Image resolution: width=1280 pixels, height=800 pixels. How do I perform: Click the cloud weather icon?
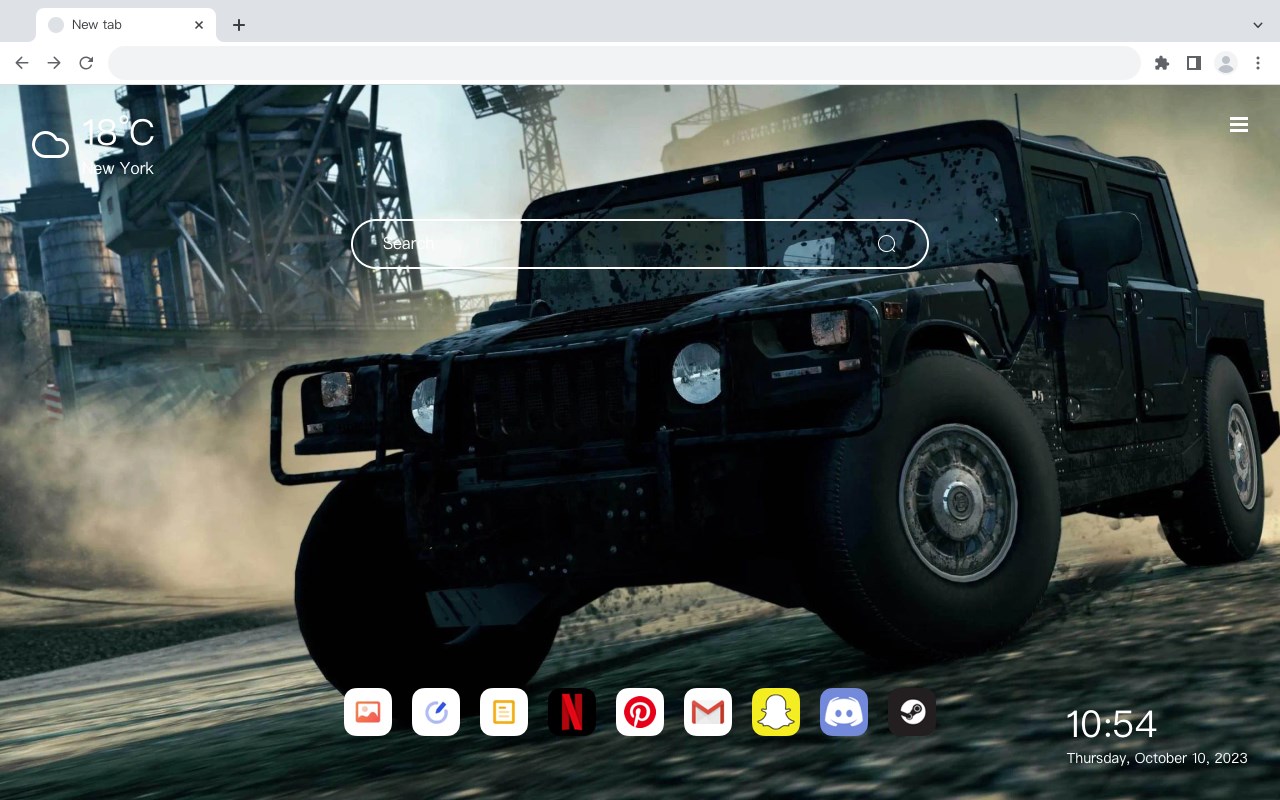[x=50, y=145]
